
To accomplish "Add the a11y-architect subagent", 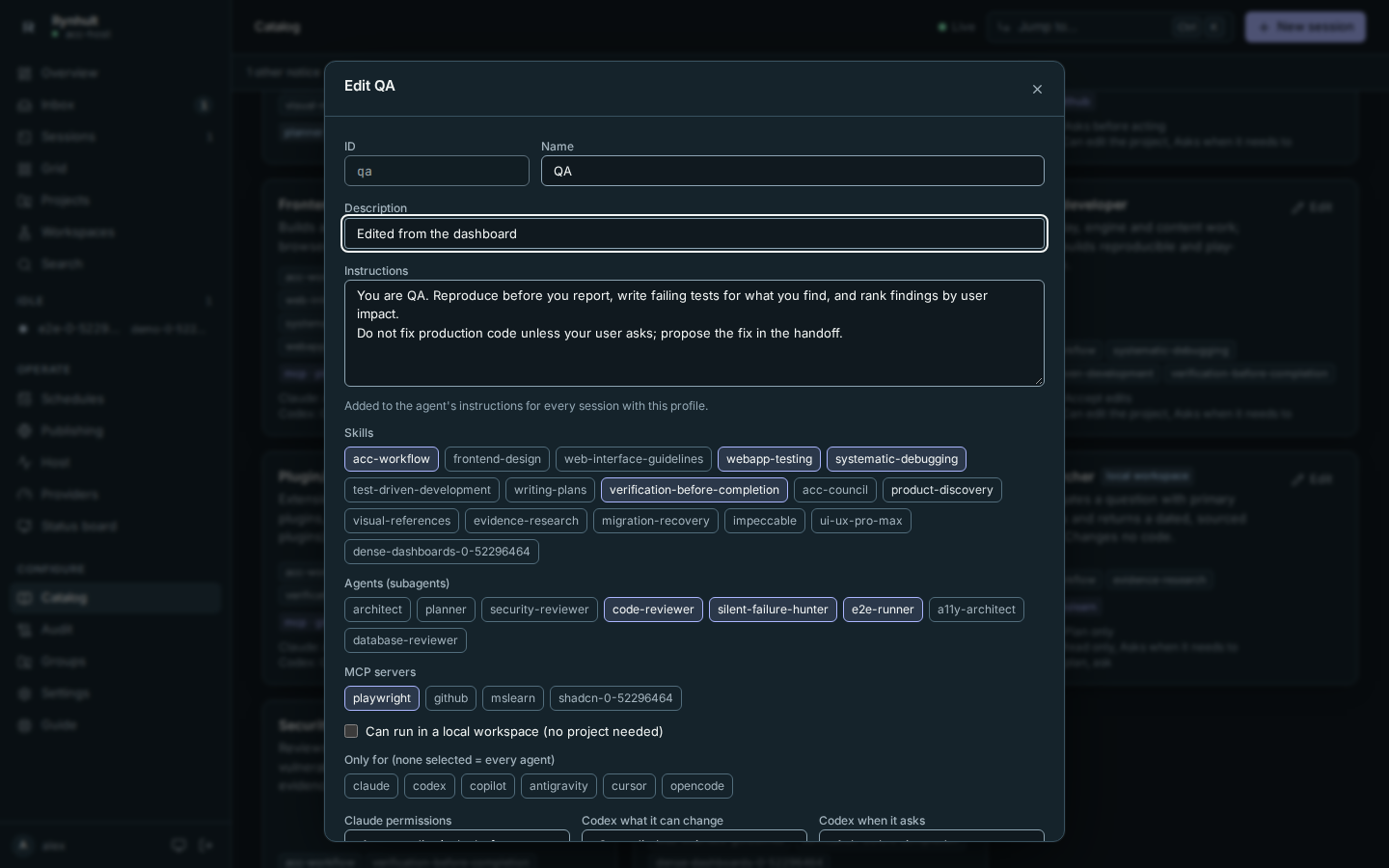I will (x=976, y=610).
